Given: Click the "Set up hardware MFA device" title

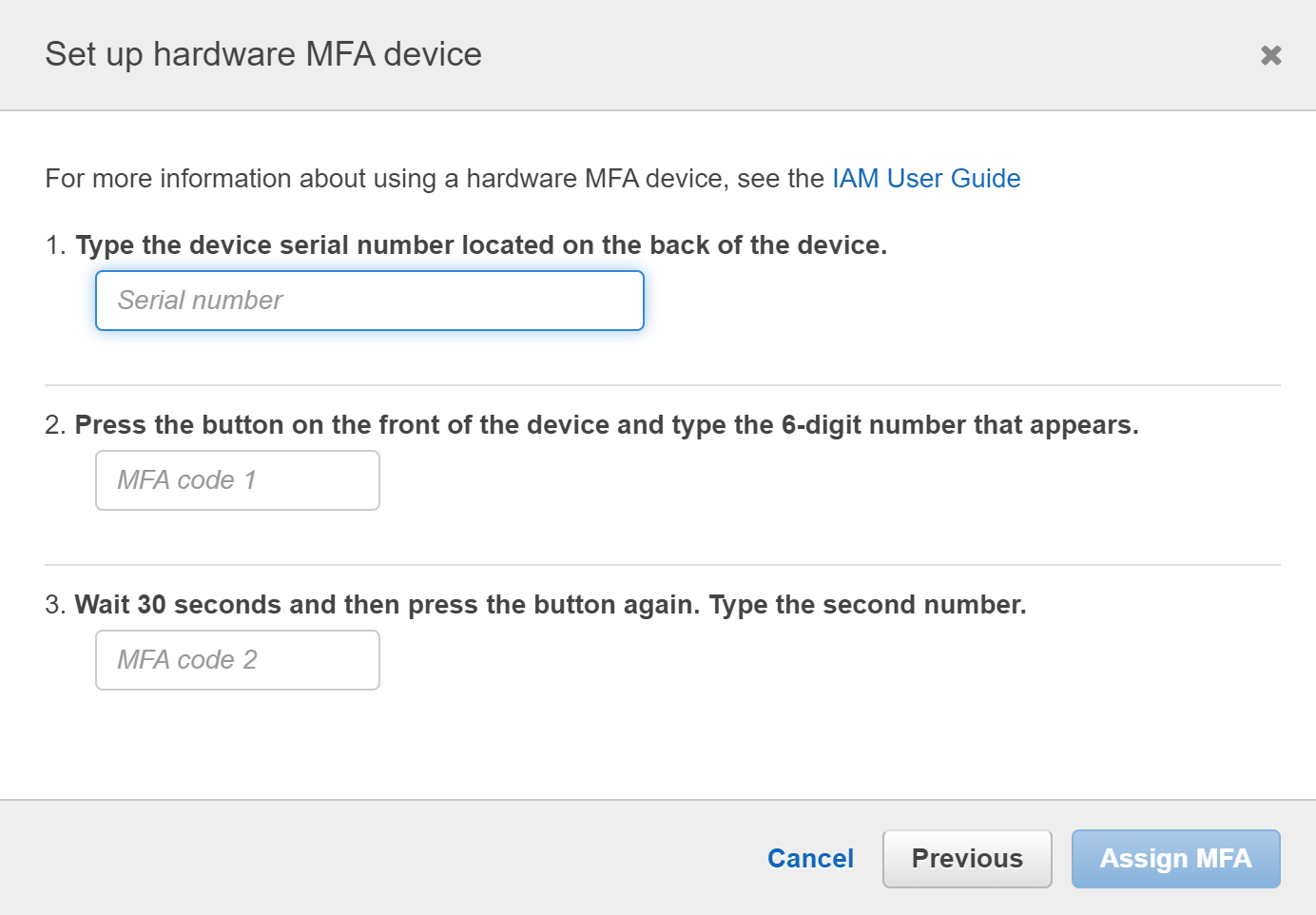Looking at the screenshot, I should click(263, 54).
